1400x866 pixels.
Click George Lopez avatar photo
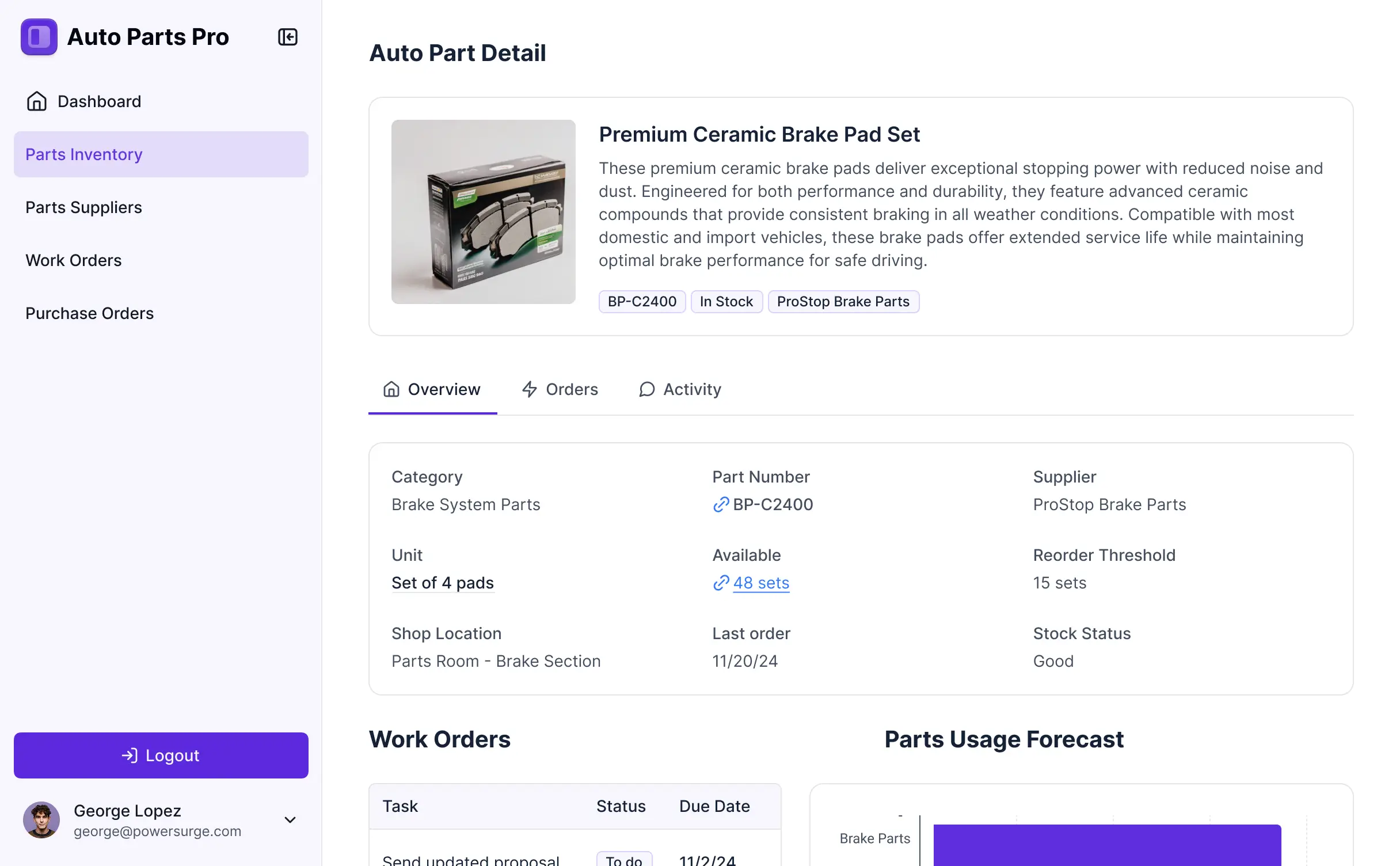[x=41, y=820]
